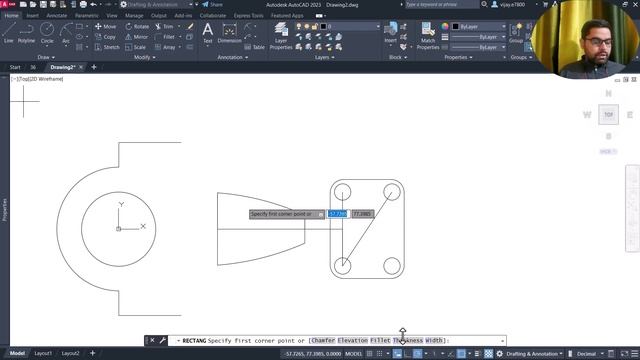Image resolution: width=640 pixels, height=360 pixels.
Task: Toggle object snap in status bar
Action: click(x=461, y=354)
